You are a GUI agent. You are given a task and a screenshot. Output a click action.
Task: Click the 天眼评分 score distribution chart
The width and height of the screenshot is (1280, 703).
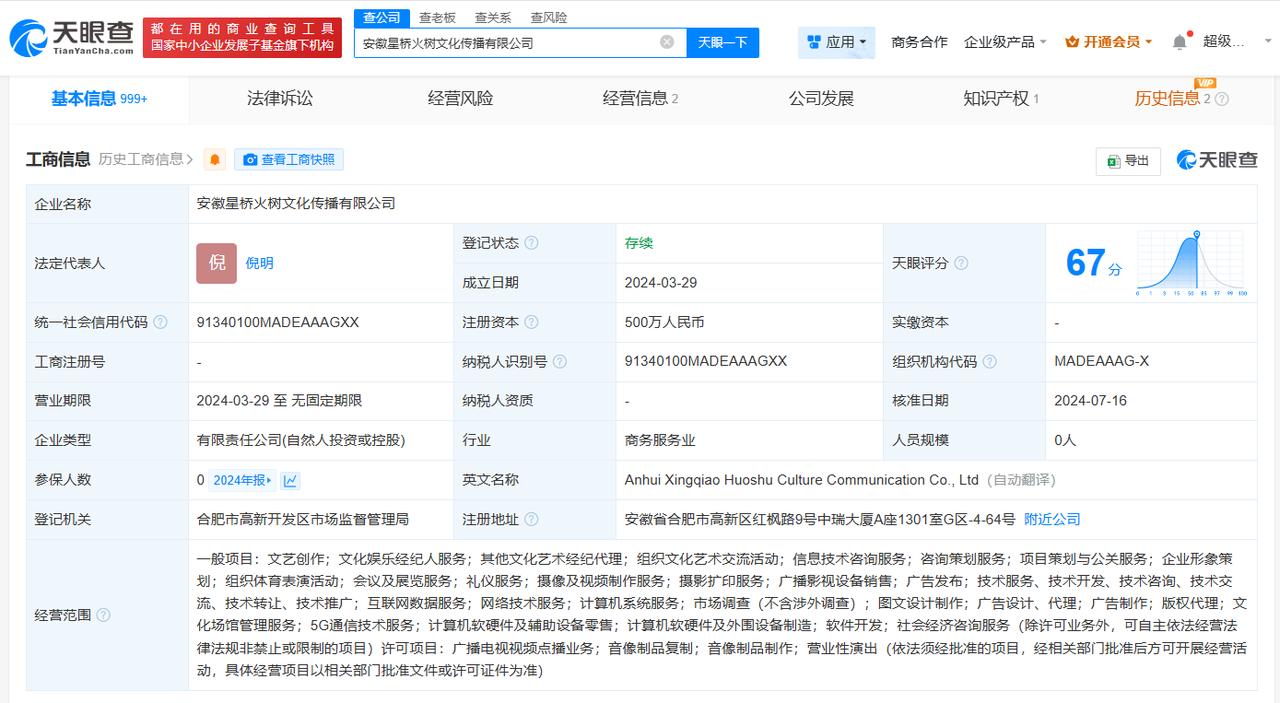[x=1191, y=263]
